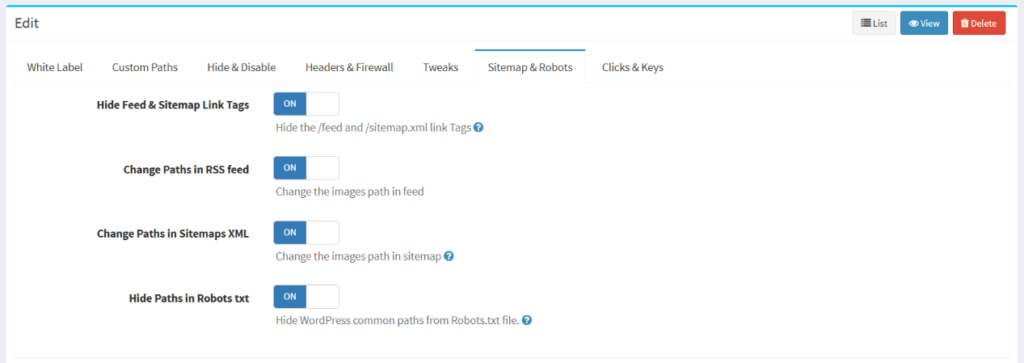The height and width of the screenshot is (363, 1024).
Task: Open the Tweaks tab
Action: 441,67
